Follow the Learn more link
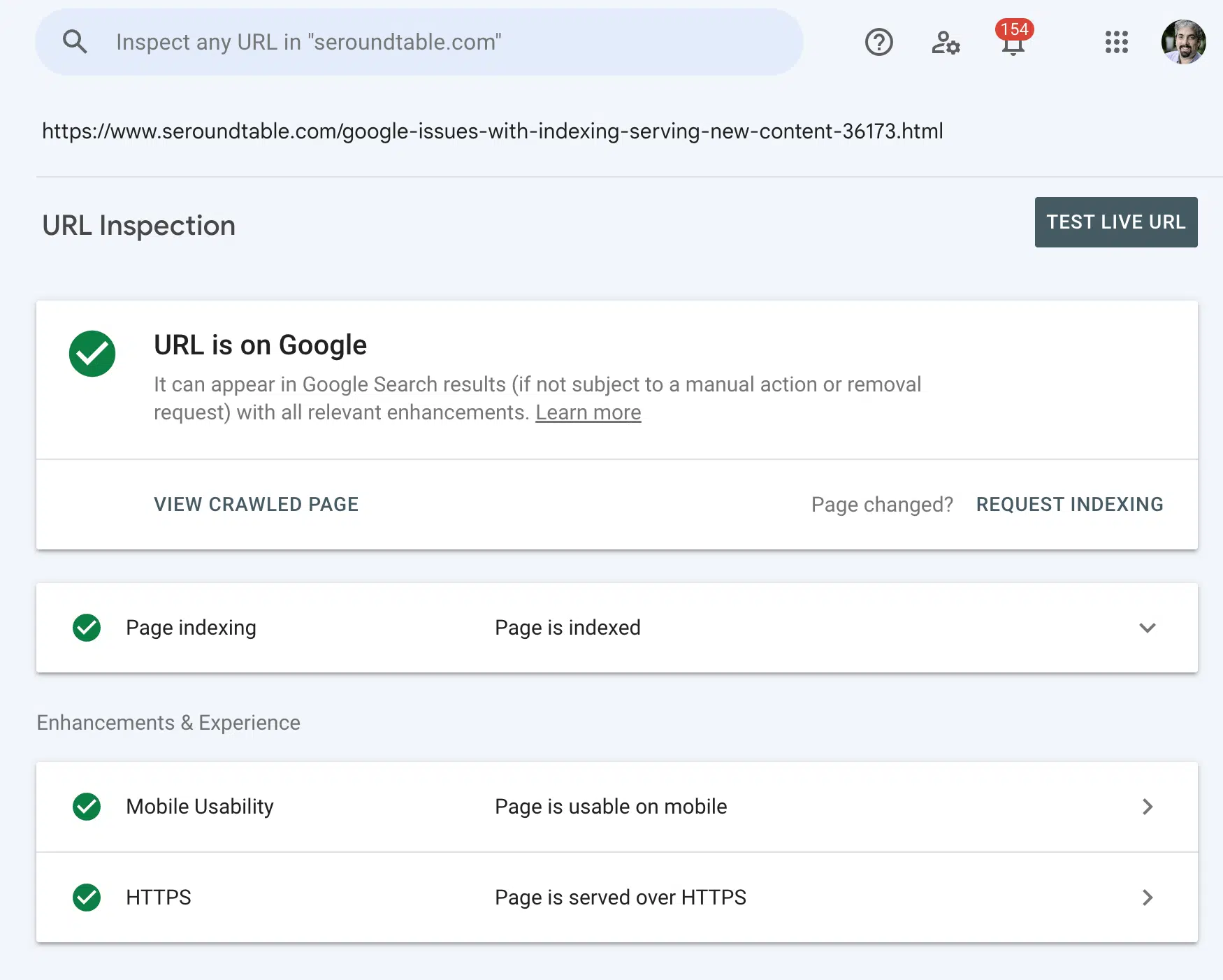The height and width of the screenshot is (980, 1223). [x=588, y=413]
